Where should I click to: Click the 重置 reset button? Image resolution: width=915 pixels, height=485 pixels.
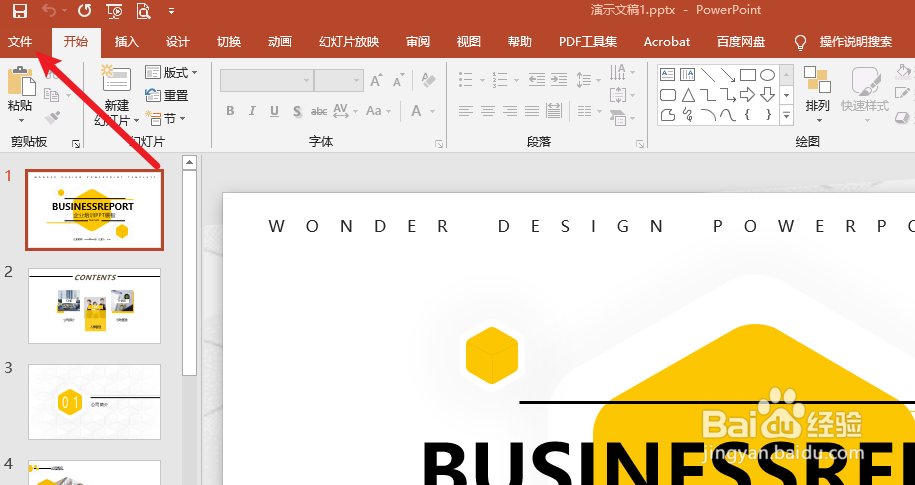167,95
